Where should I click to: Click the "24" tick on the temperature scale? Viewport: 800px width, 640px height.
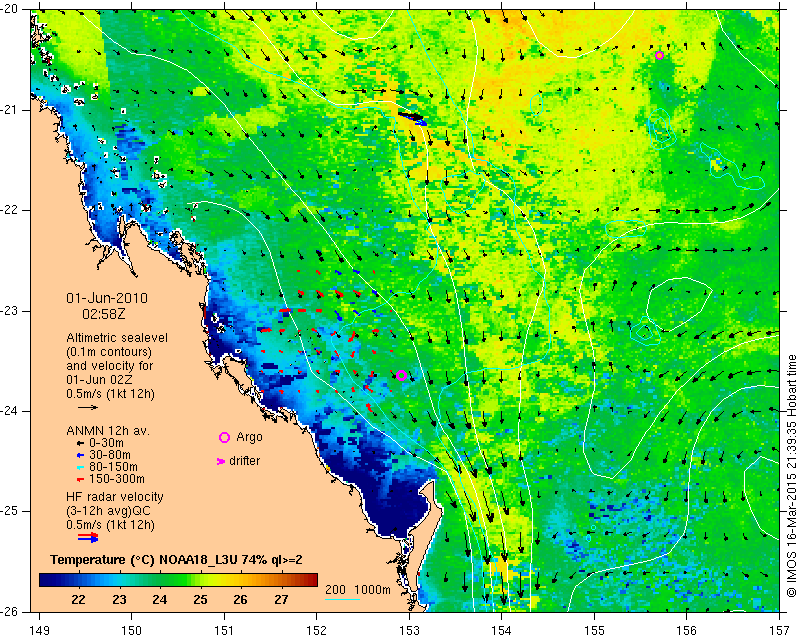pyautogui.click(x=159, y=600)
